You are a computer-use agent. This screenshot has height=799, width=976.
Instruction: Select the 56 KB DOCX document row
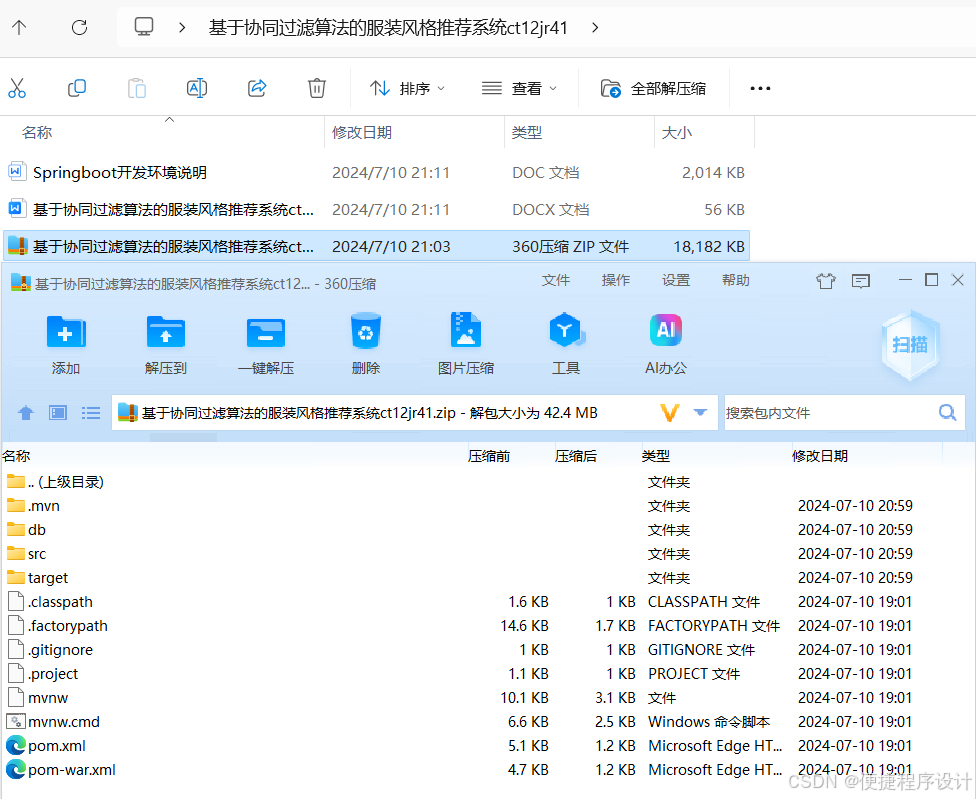coord(376,210)
